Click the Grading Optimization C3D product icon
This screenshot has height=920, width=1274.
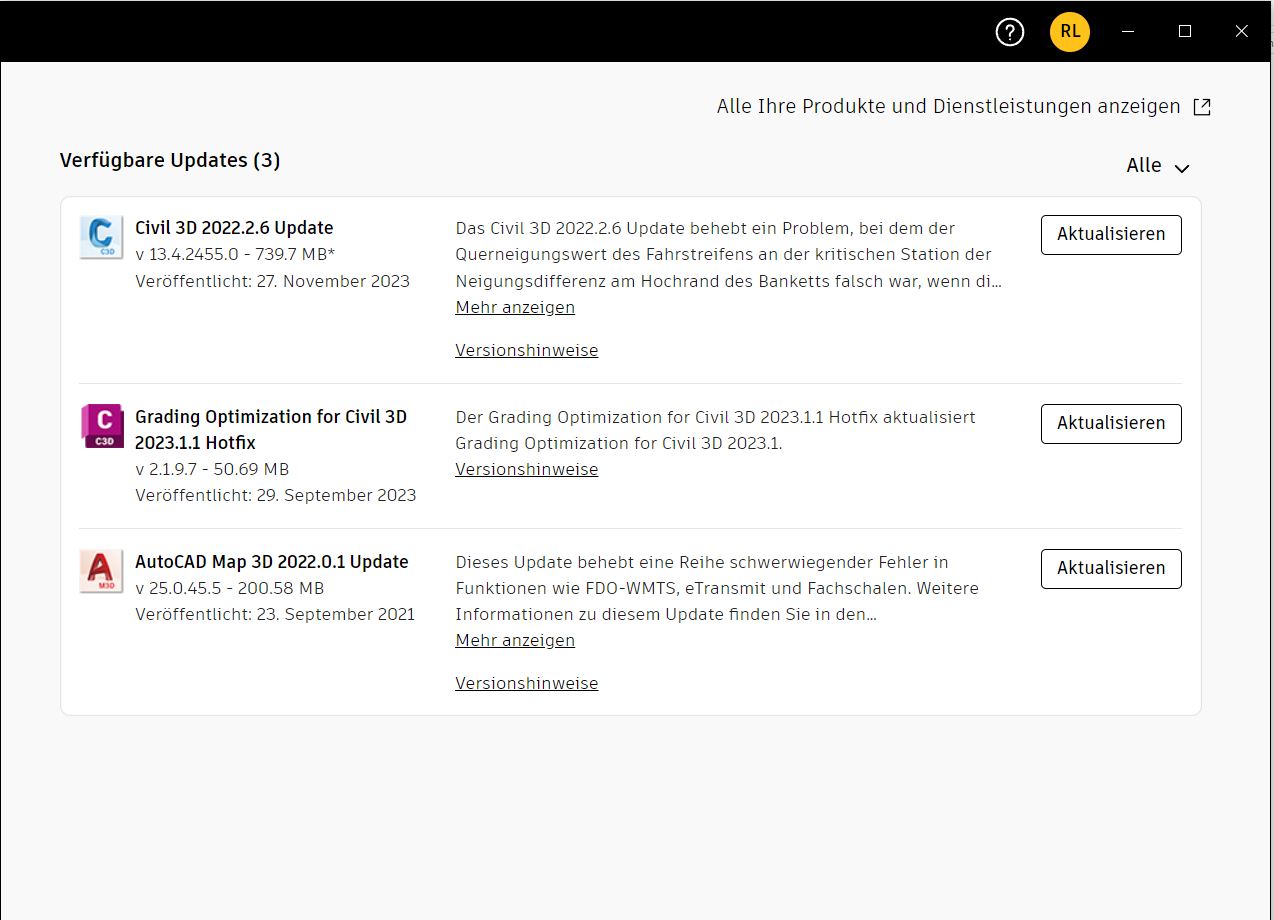102,426
